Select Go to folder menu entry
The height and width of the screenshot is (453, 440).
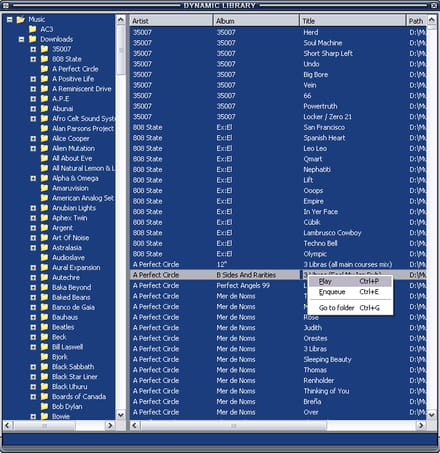350,308
